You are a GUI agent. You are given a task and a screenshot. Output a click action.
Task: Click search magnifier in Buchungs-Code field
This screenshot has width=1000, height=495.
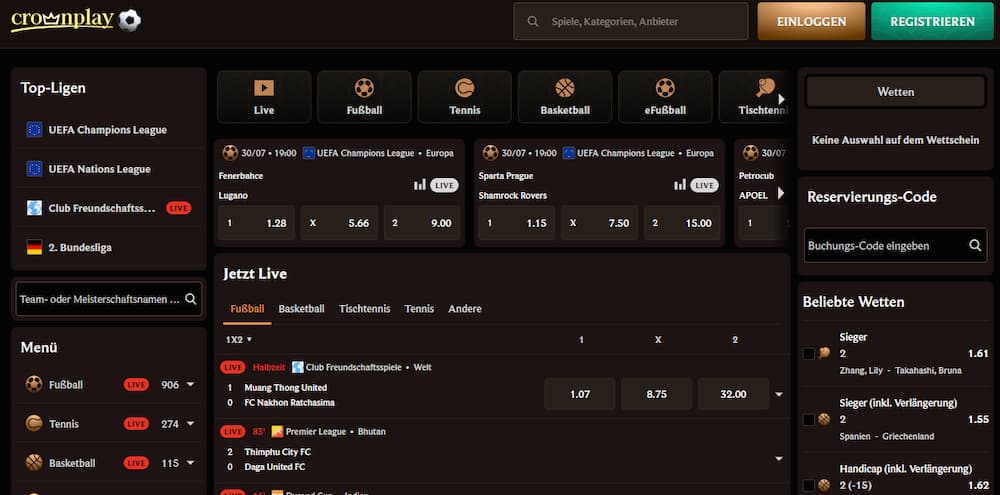click(975, 245)
